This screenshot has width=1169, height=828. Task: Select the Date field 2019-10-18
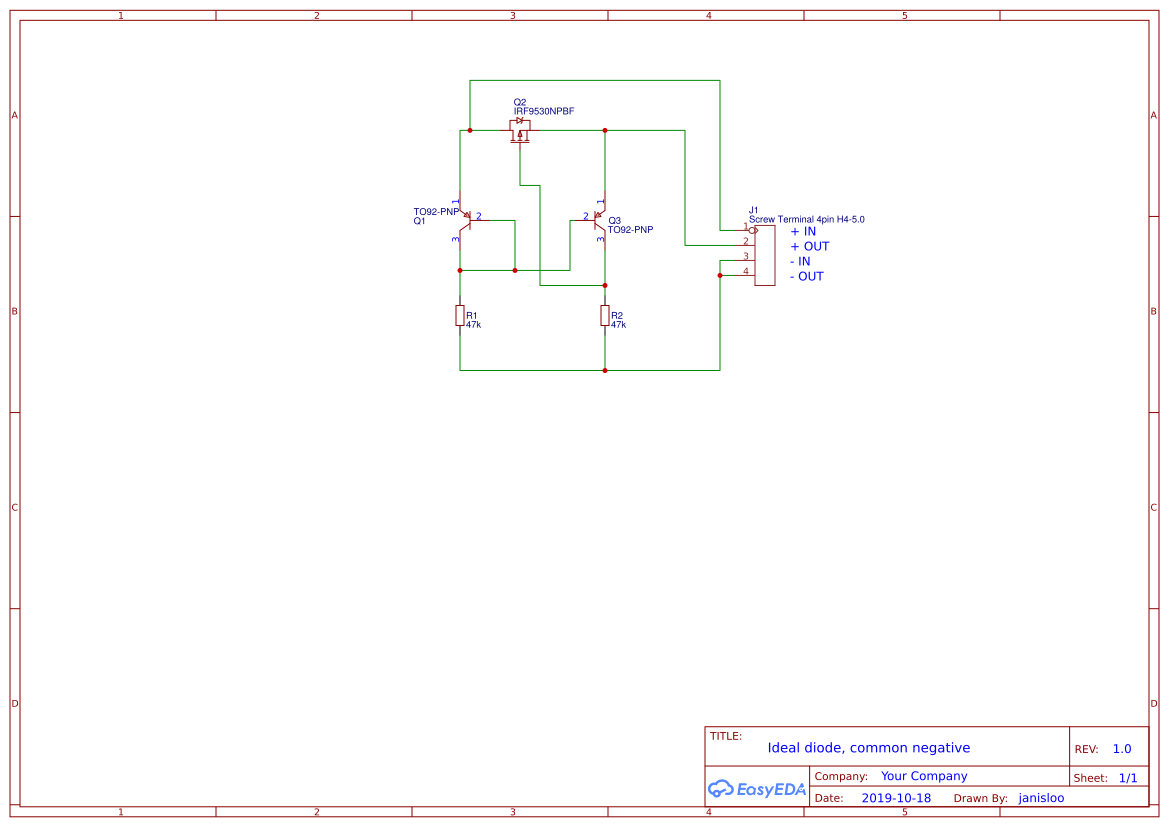[896, 797]
